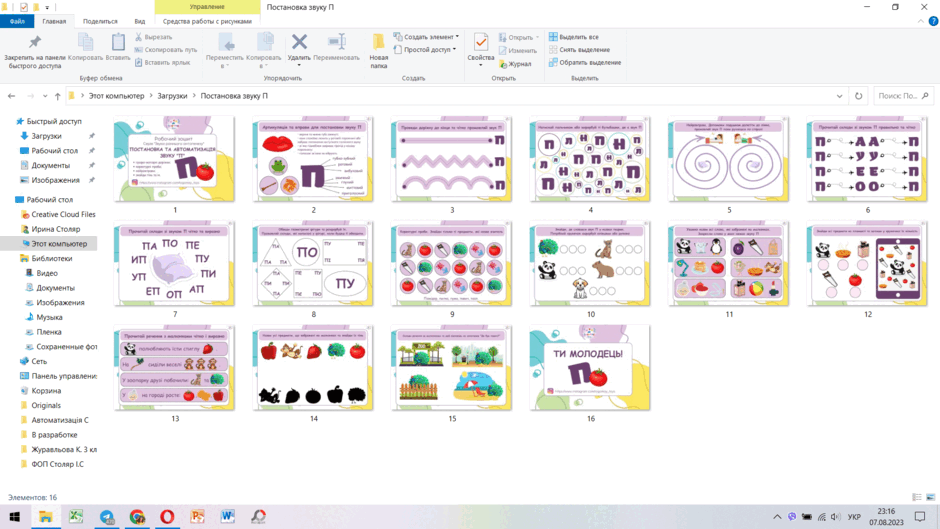The height and width of the screenshot is (529, 940).
Task: Select Сеть in the navigation pane
Action: click(x=39, y=361)
